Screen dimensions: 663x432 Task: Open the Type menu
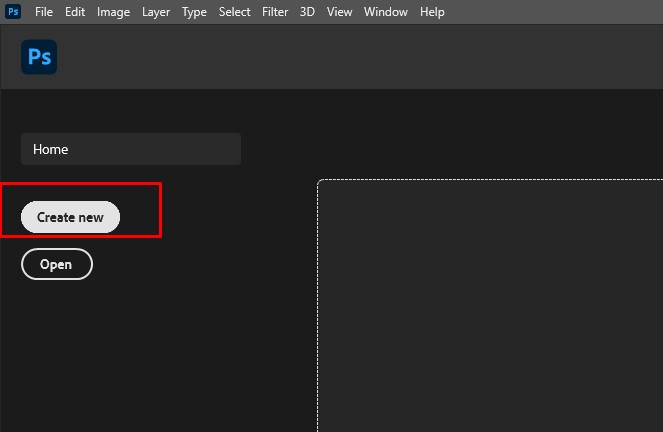point(194,12)
